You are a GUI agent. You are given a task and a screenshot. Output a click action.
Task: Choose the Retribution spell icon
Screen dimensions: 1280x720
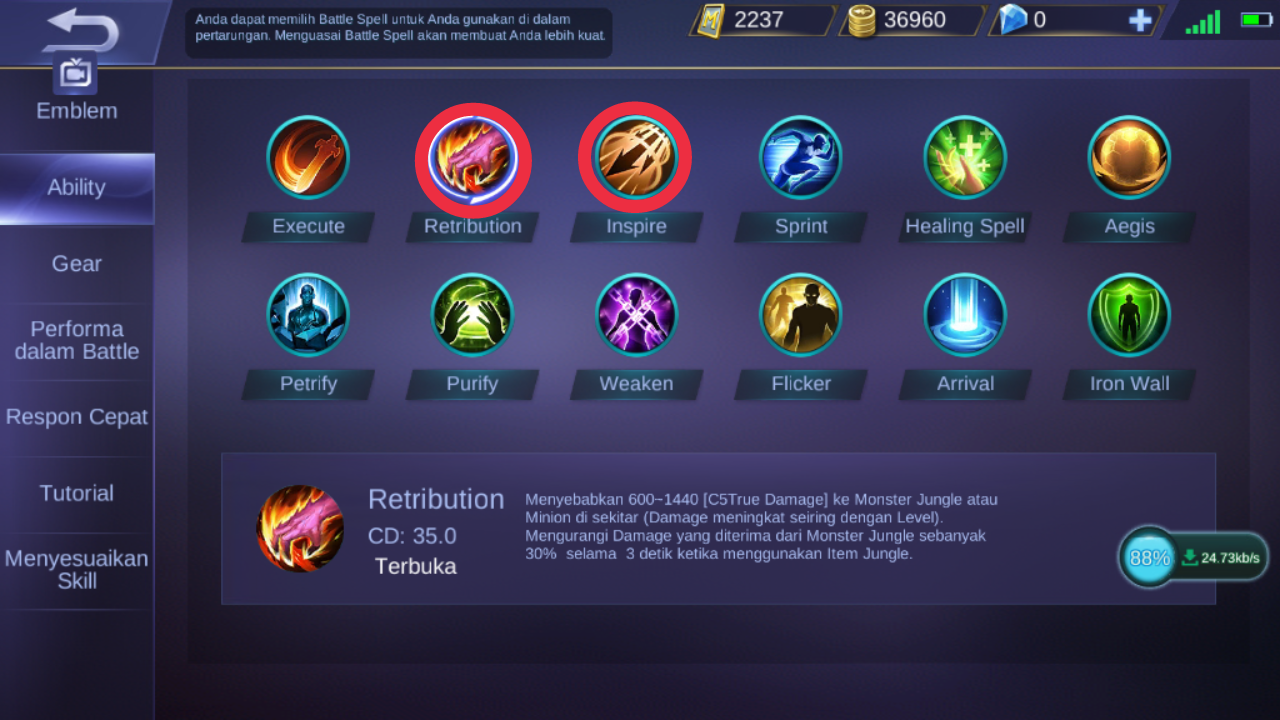point(472,158)
